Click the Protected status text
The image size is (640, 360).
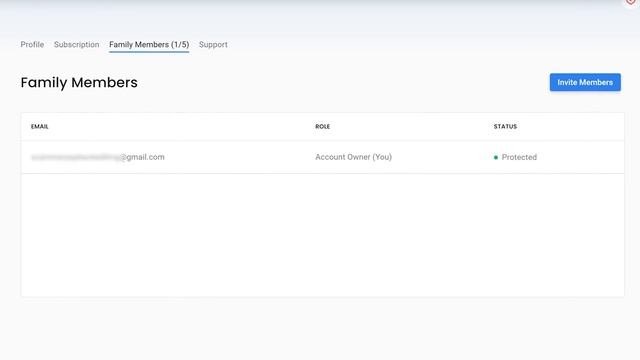pos(519,157)
